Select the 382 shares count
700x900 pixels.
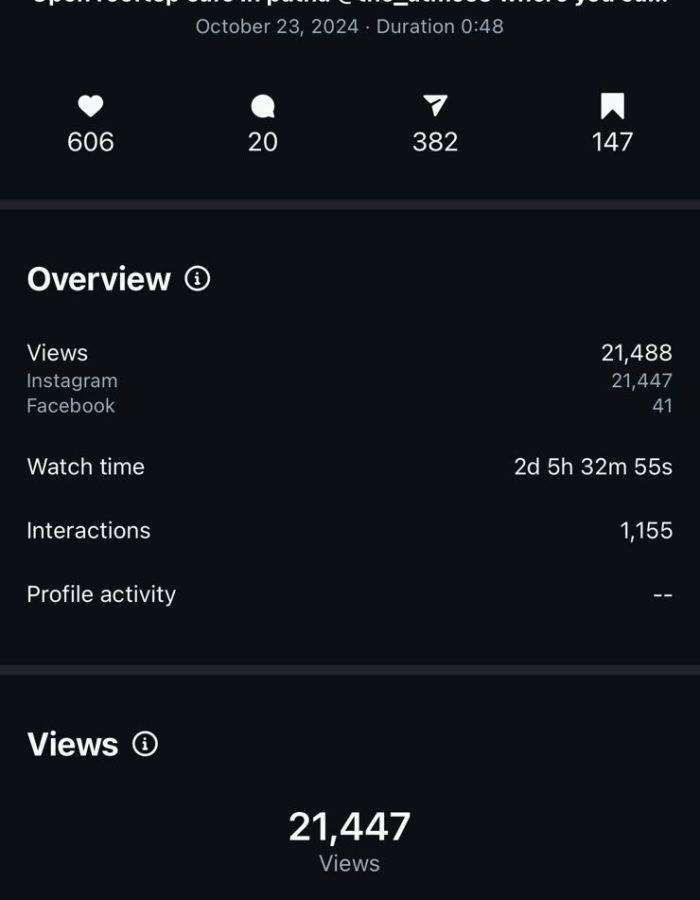pyautogui.click(x=435, y=142)
